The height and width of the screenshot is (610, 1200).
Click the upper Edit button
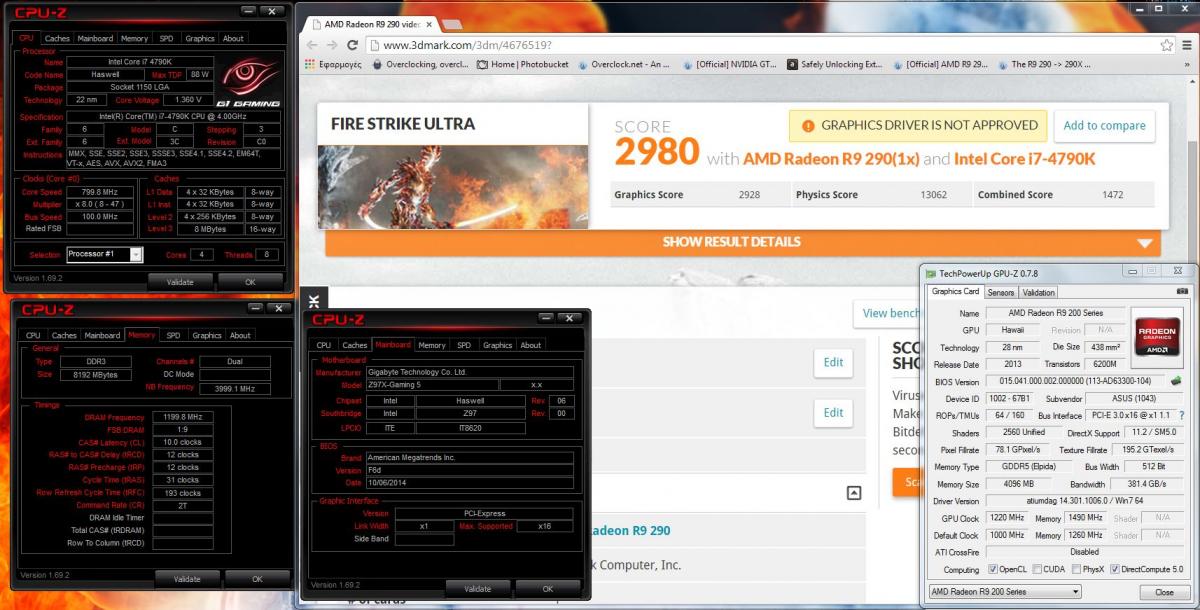click(833, 363)
